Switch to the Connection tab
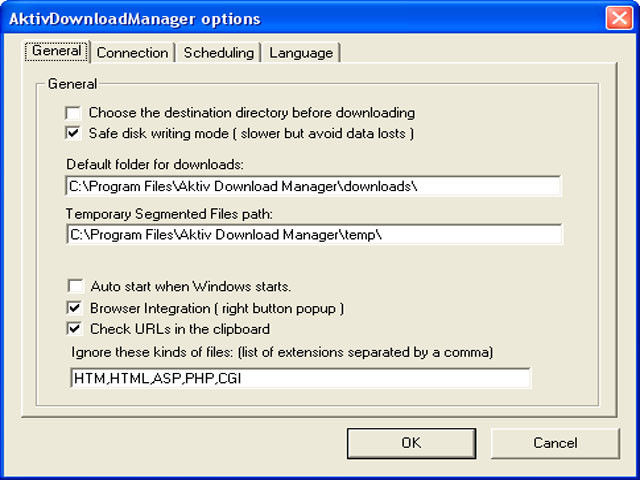The image size is (640, 480). [x=133, y=53]
